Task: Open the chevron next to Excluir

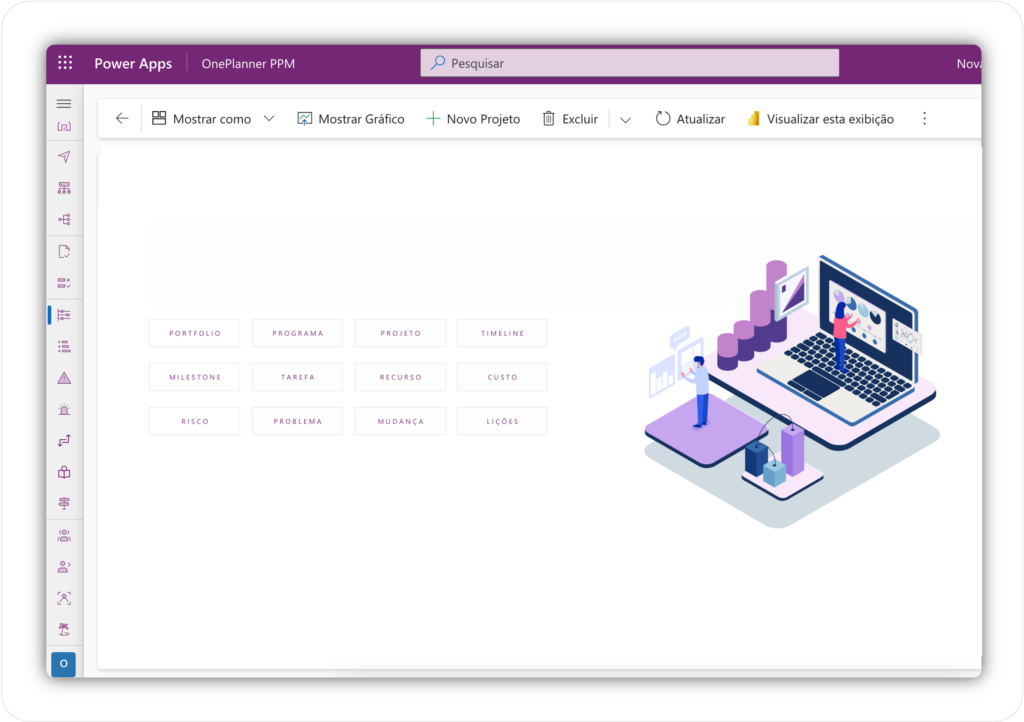Action: pyautogui.click(x=625, y=118)
